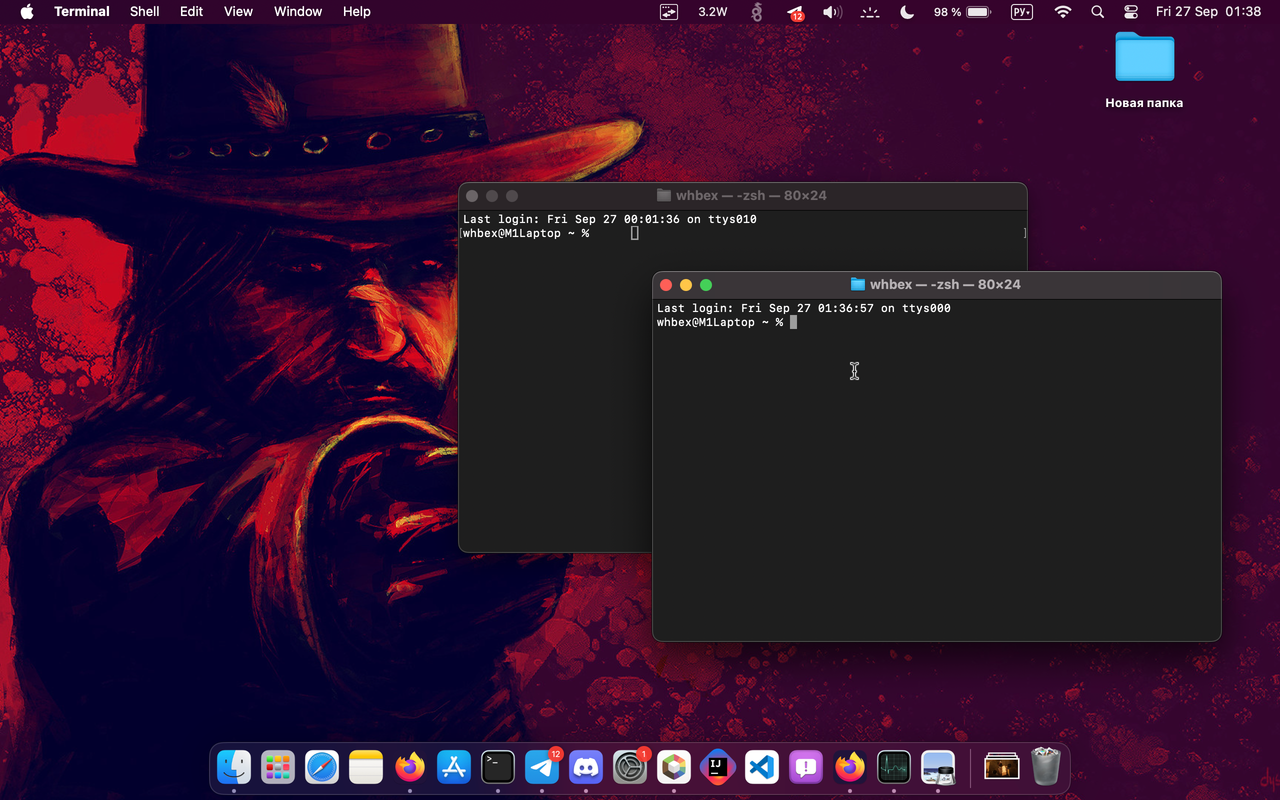The height and width of the screenshot is (800, 1280).
Task: Open the Новая папка desktop folder
Action: tap(1144, 68)
